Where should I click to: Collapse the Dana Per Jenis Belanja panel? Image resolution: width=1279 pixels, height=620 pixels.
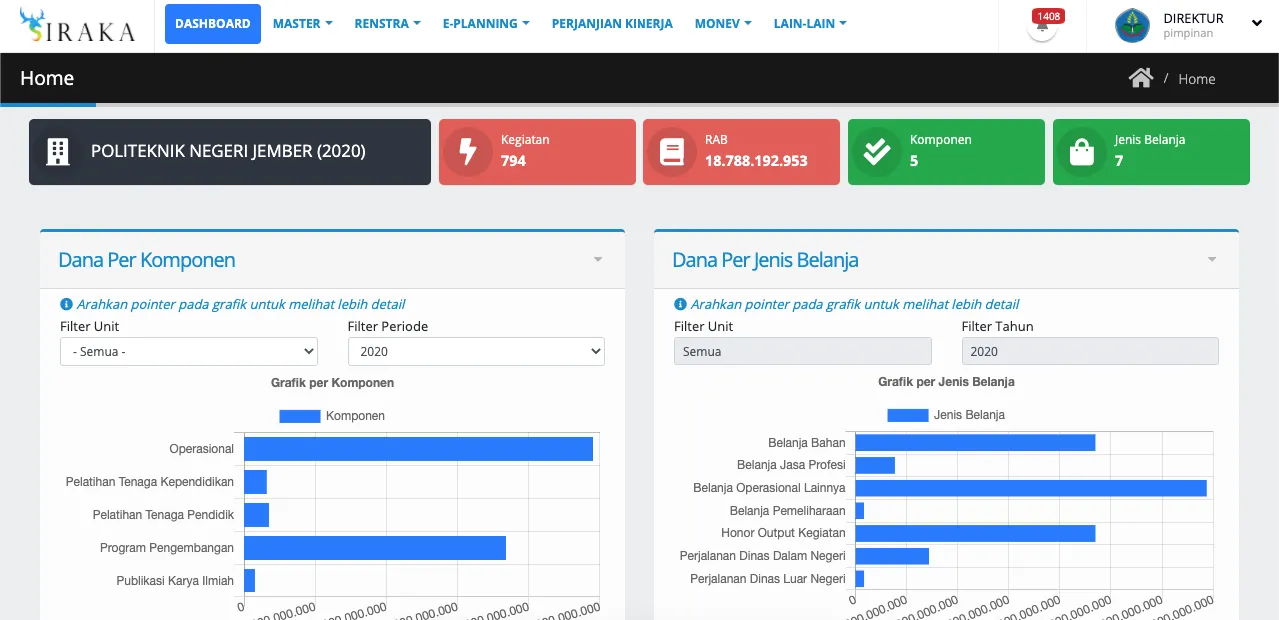pos(1212,260)
